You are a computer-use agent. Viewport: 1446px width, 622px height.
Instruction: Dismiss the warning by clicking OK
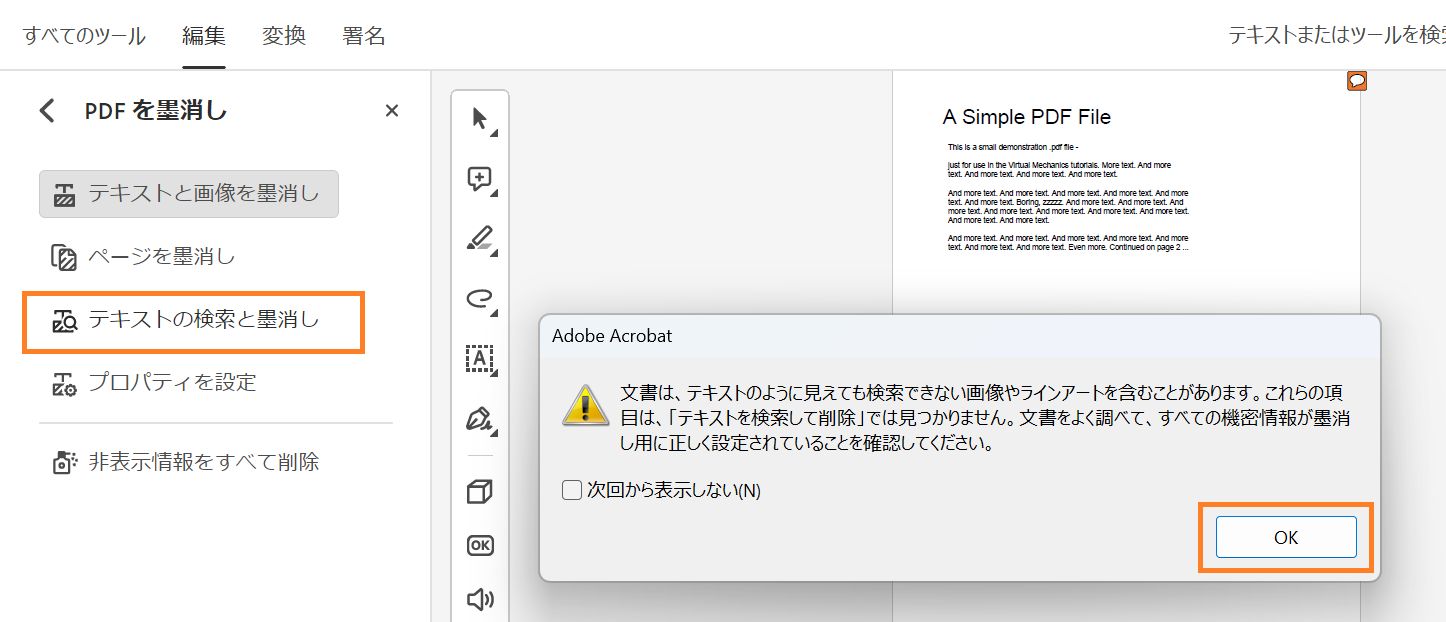click(x=1285, y=537)
